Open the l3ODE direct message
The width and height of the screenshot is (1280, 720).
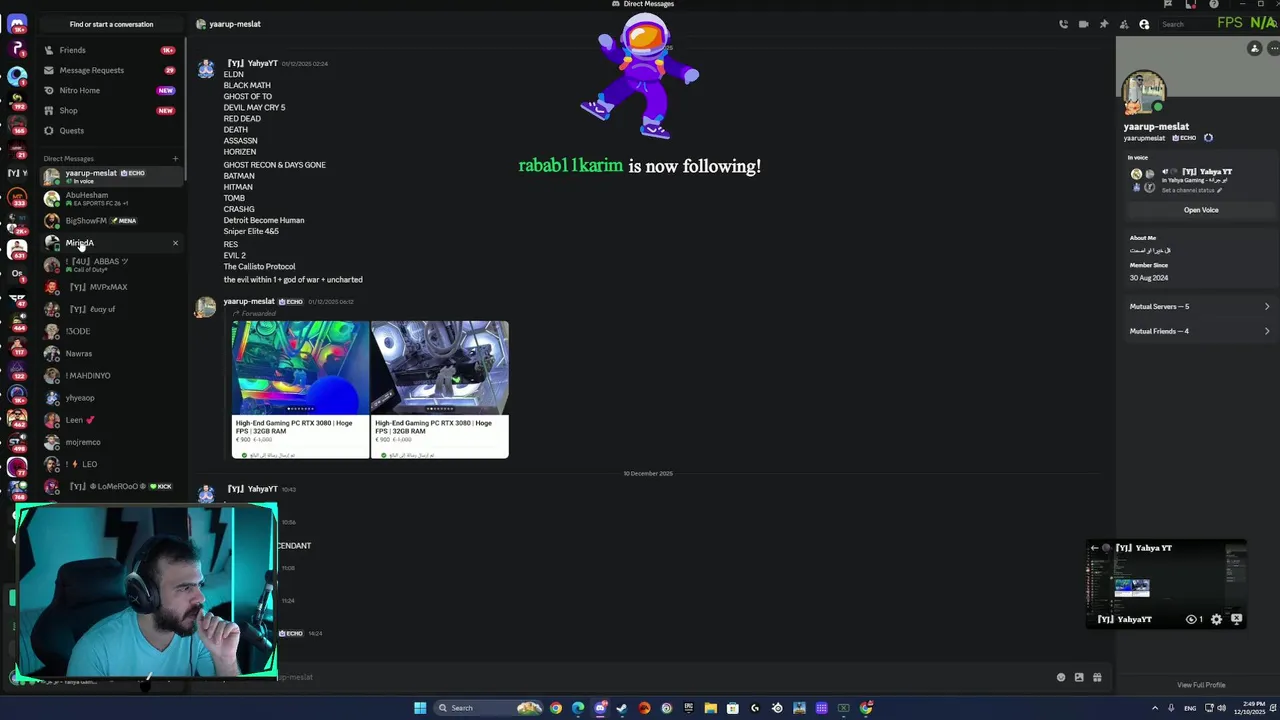pyautogui.click(x=110, y=331)
